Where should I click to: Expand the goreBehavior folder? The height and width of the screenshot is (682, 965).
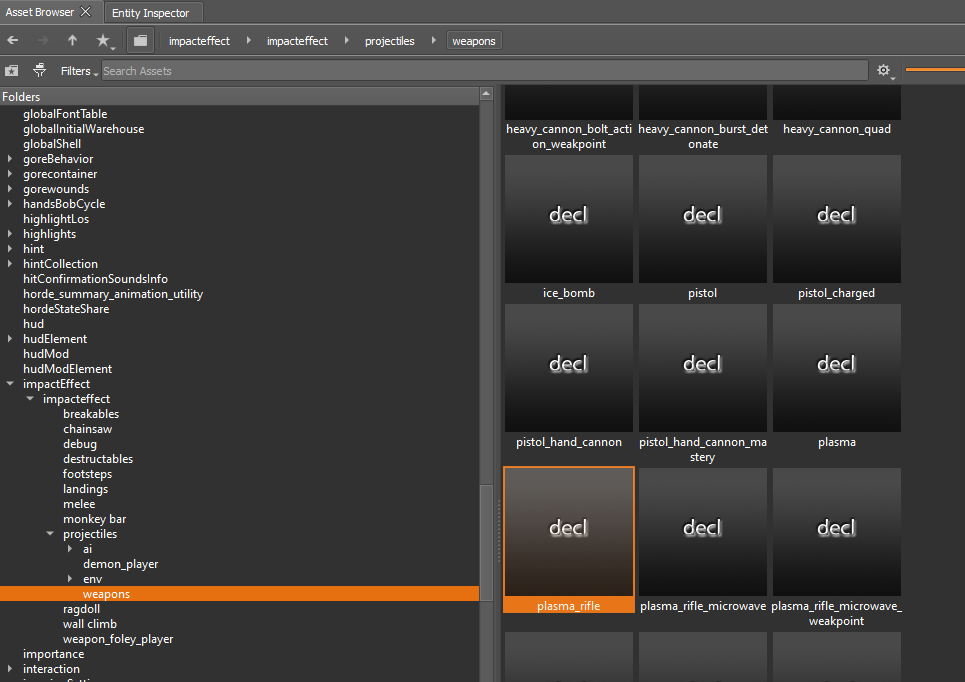(10, 159)
